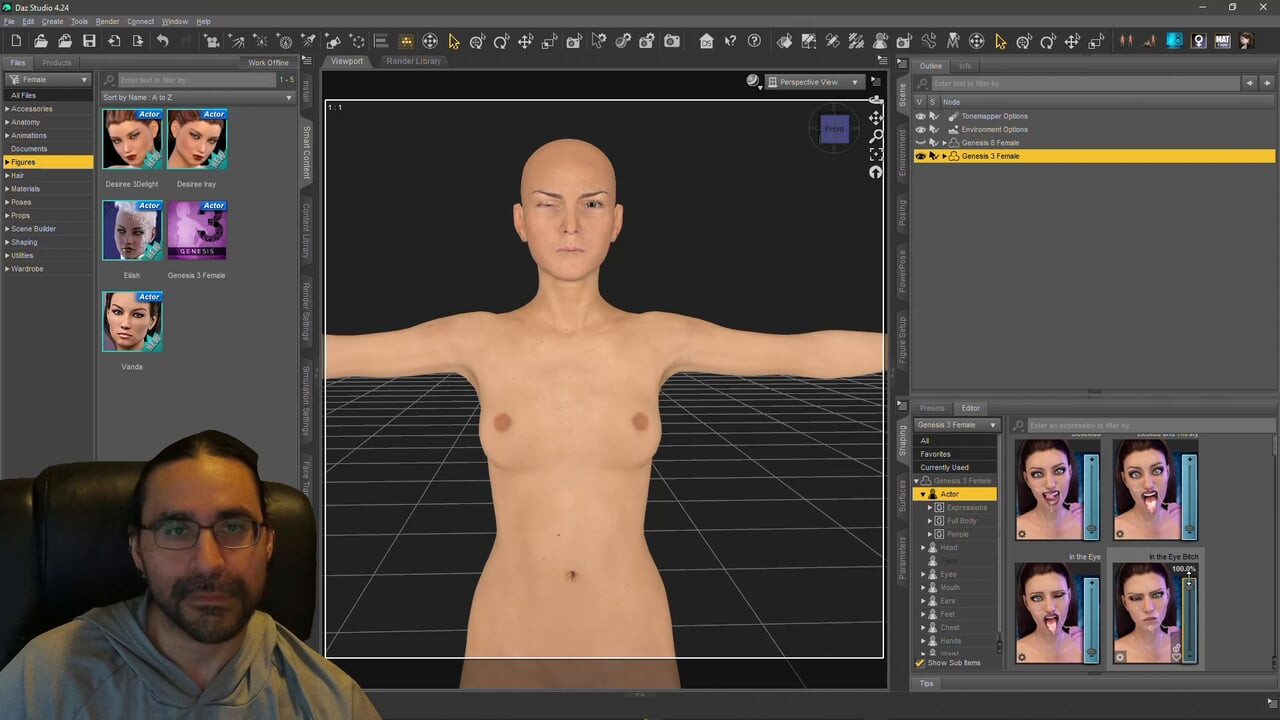This screenshot has height=720, width=1280.
Task: Select Wardrobe category in Files list
Action: point(27,268)
